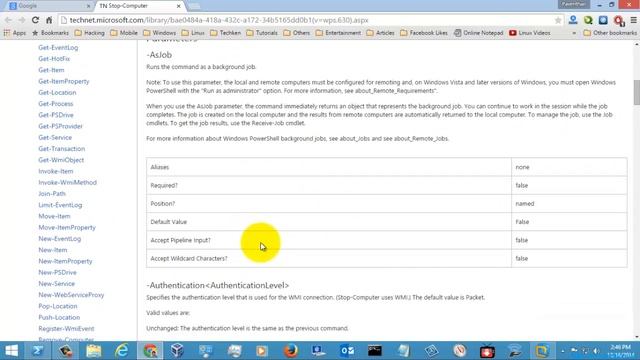Open a new browser tab
This screenshot has width=640, height=360.
[195, 6]
